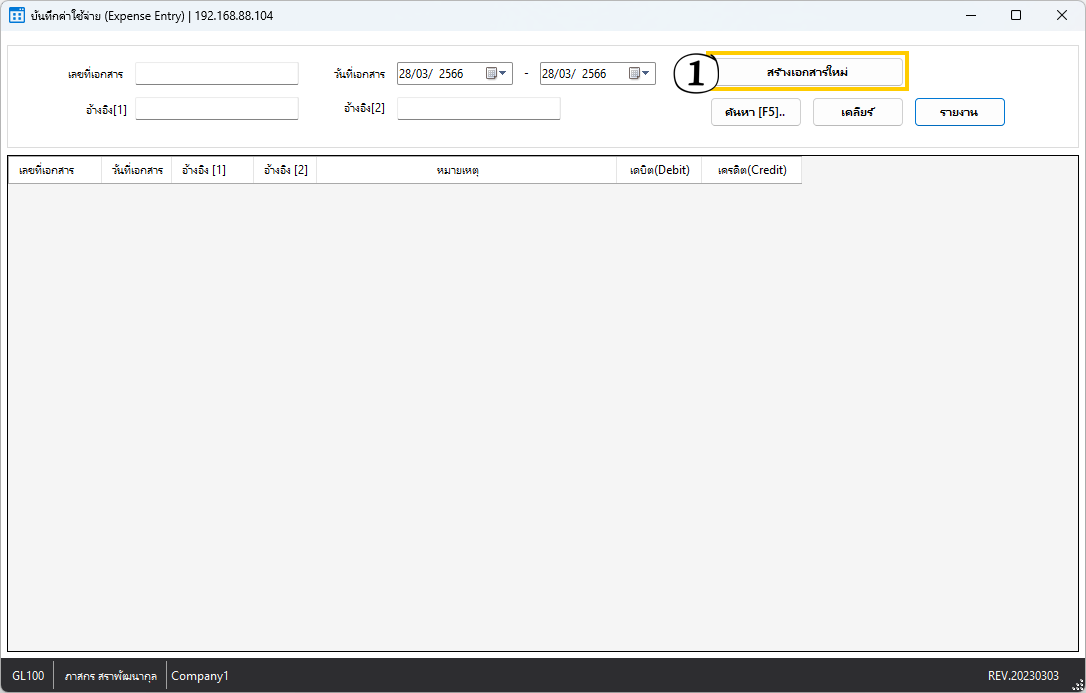Viewport: 1086px width, 693px height.
Task: Sort by the เลขที่เอกสาร column header
Action: 47,171
